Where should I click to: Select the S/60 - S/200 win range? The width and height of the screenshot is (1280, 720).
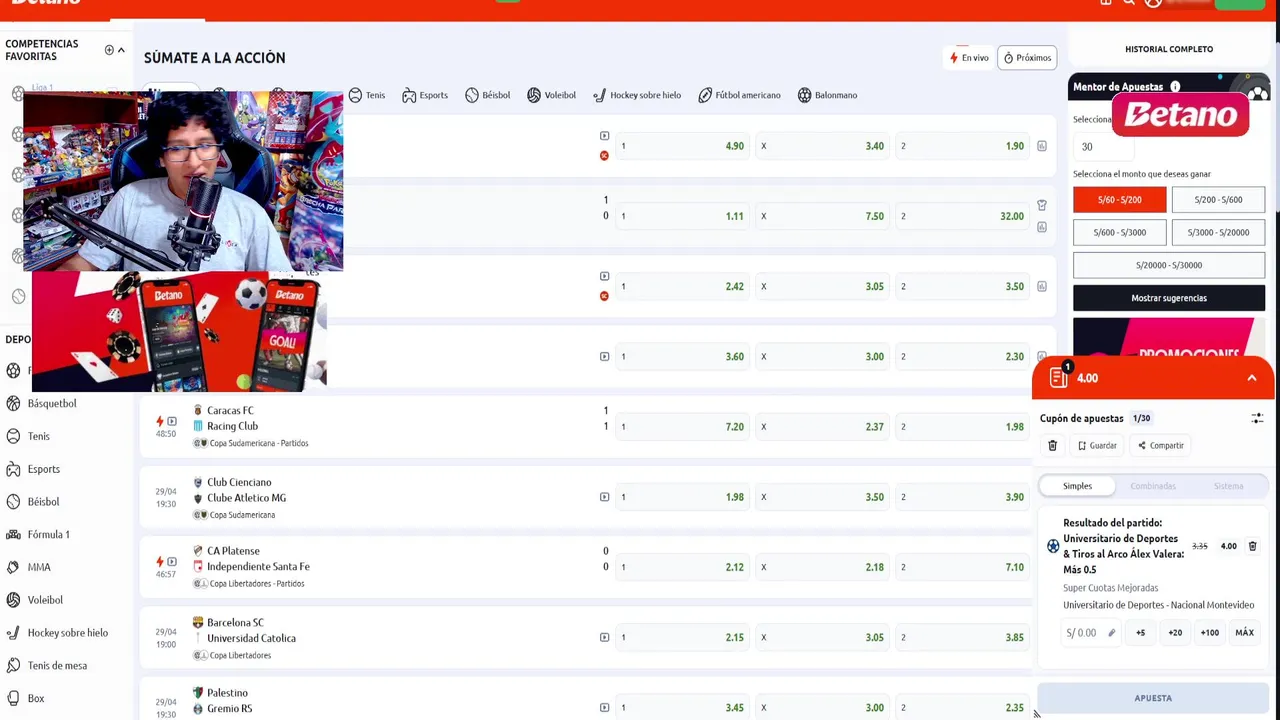(x=1119, y=200)
